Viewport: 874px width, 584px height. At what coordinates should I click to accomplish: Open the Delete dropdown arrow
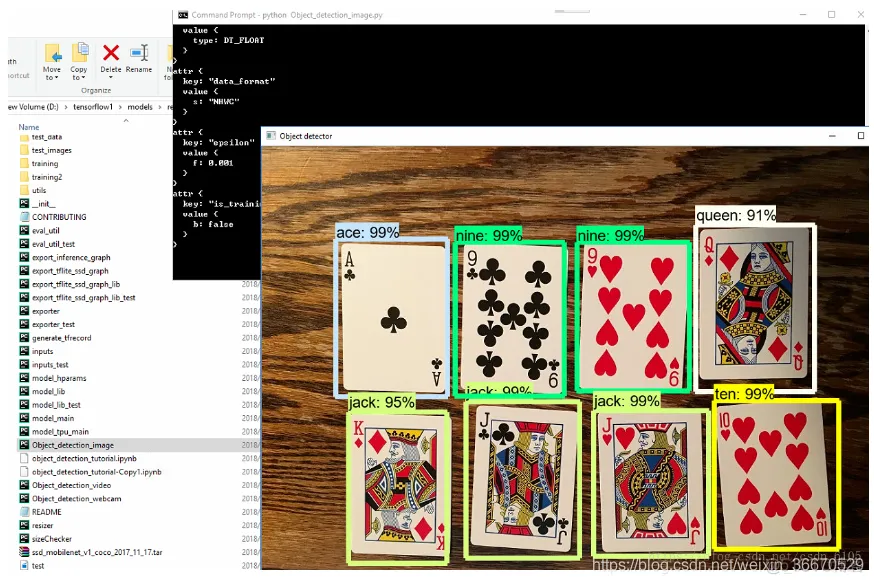click(111, 77)
